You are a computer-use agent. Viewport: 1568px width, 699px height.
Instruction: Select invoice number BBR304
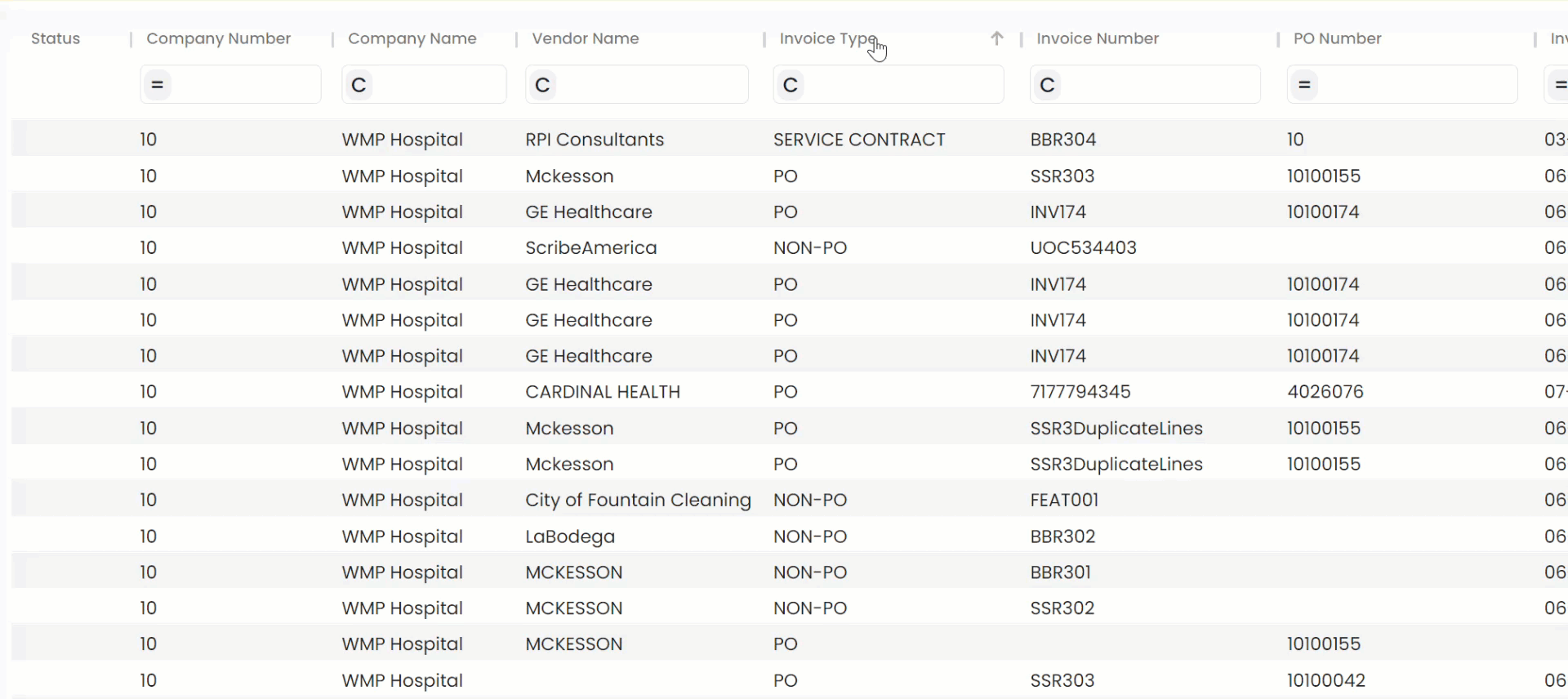[x=1062, y=140]
